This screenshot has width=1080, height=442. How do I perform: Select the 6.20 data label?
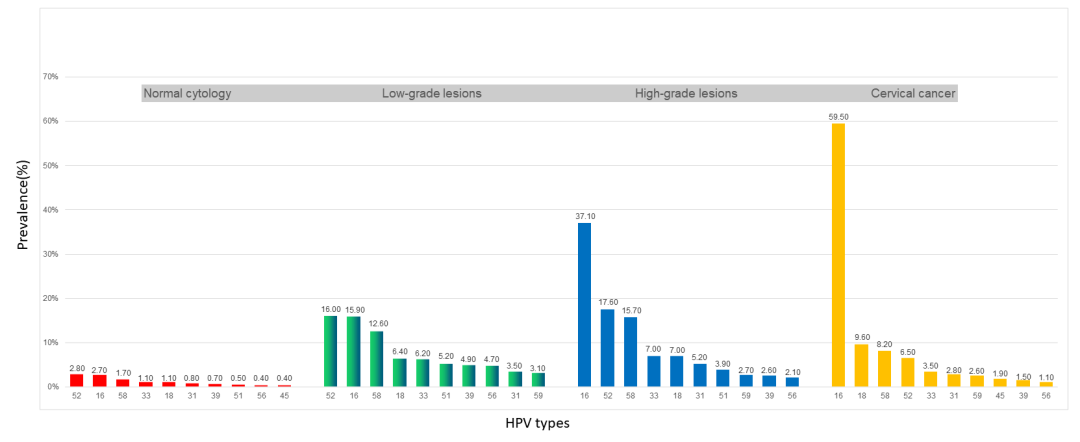[x=423, y=352]
